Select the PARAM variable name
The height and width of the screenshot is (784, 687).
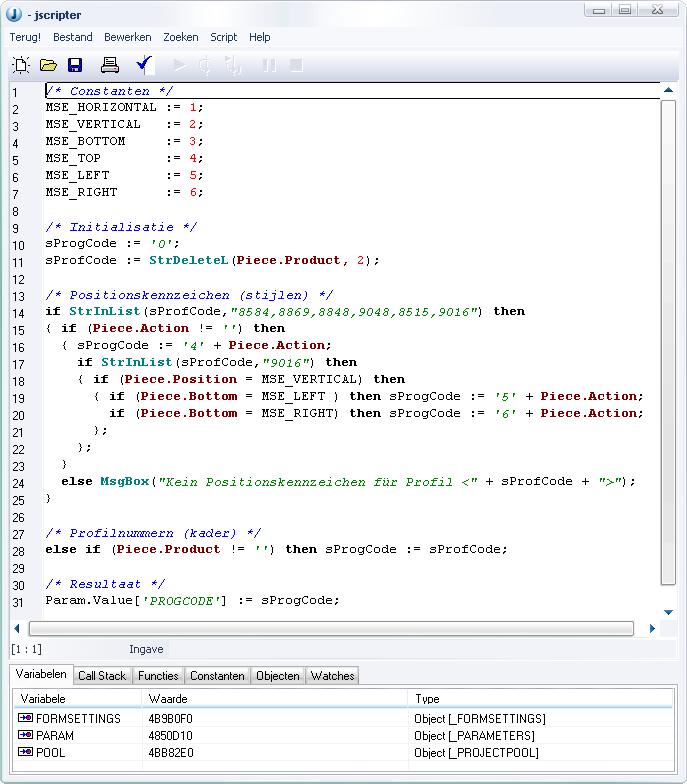[54, 736]
